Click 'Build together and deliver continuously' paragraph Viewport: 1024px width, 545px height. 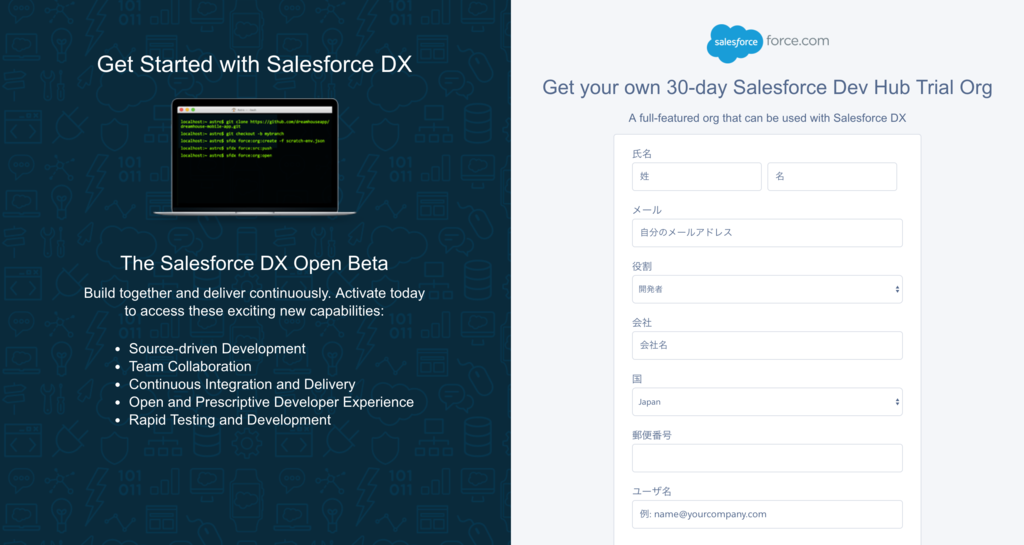point(254,302)
